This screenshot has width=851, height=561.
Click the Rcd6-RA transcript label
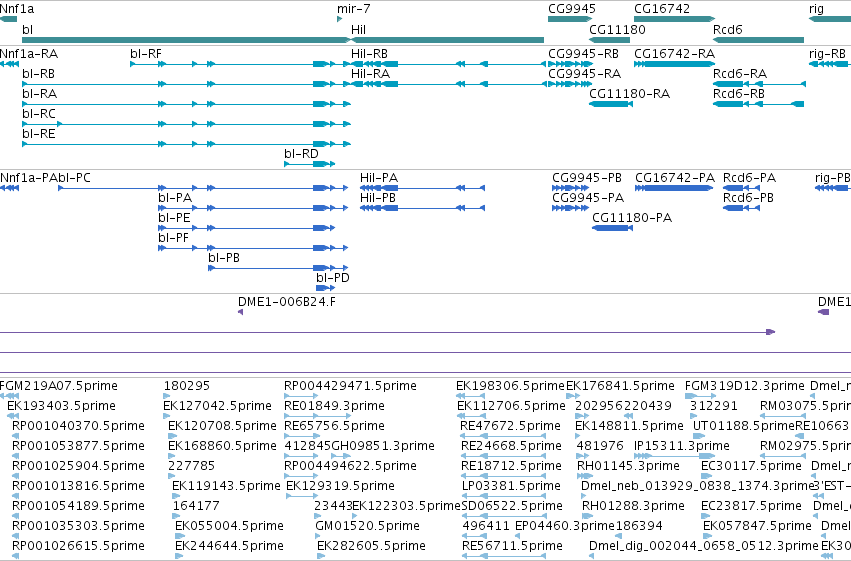(740, 74)
